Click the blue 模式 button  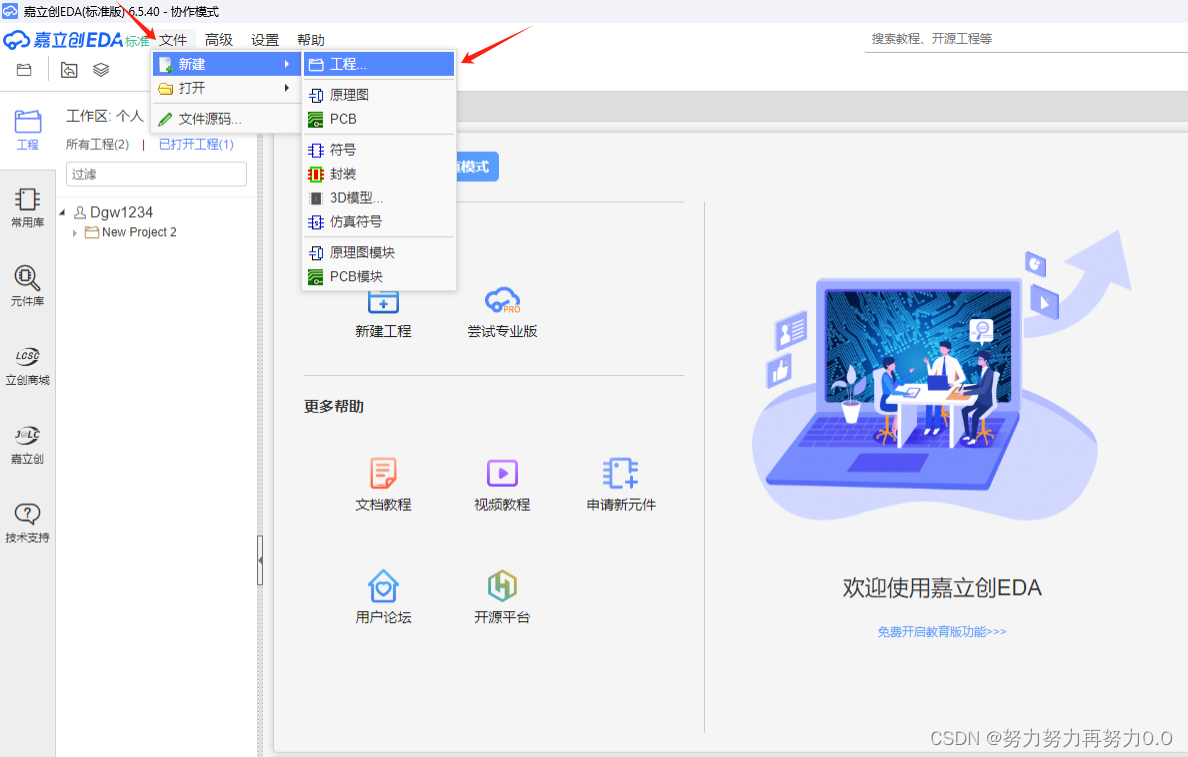[477, 167]
